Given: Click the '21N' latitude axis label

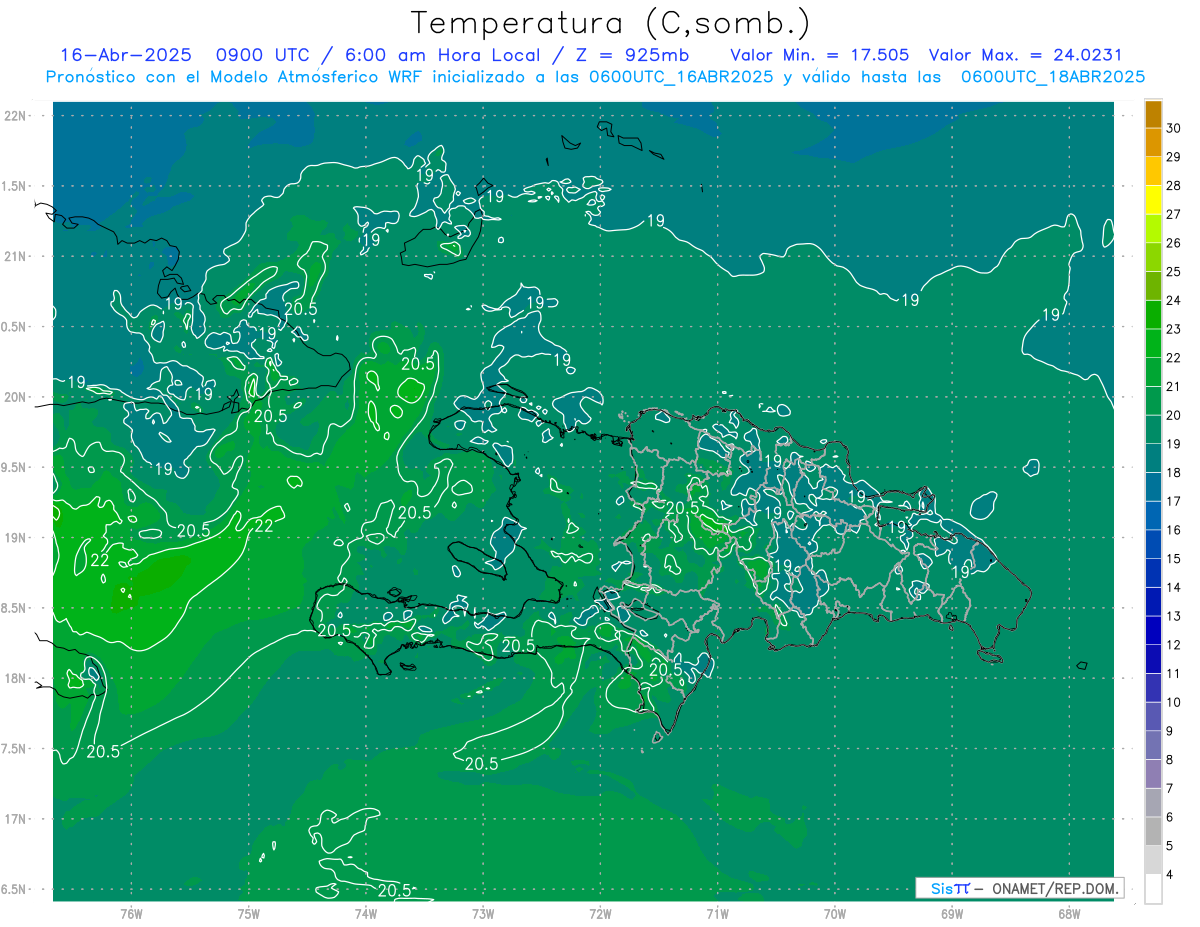Looking at the screenshot, I should coord(17,257).
